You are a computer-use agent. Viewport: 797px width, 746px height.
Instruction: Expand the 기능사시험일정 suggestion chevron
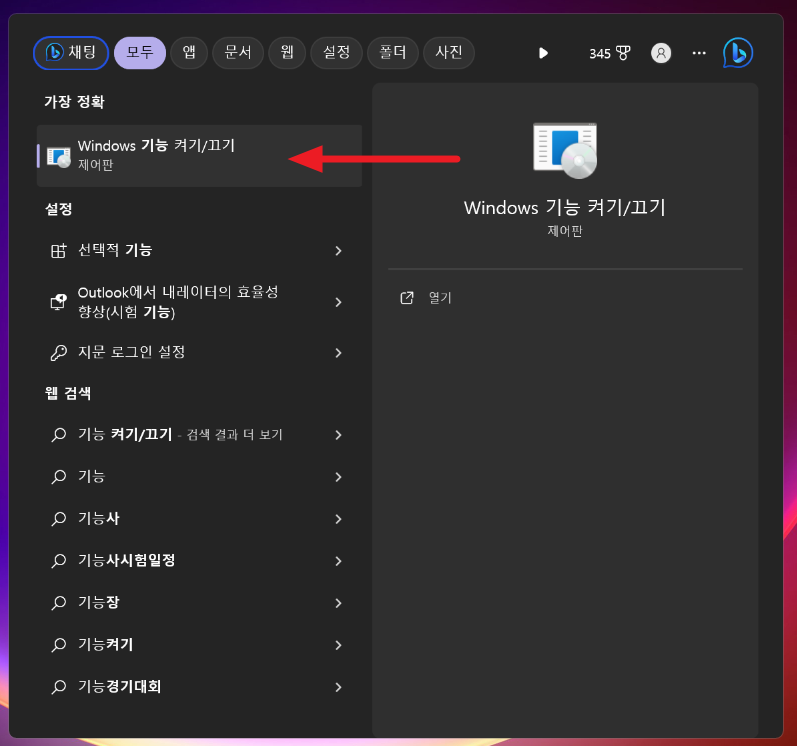tap(339, 562)
